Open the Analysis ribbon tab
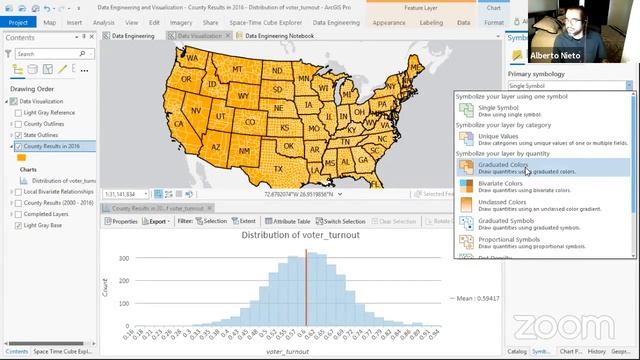 104,22
